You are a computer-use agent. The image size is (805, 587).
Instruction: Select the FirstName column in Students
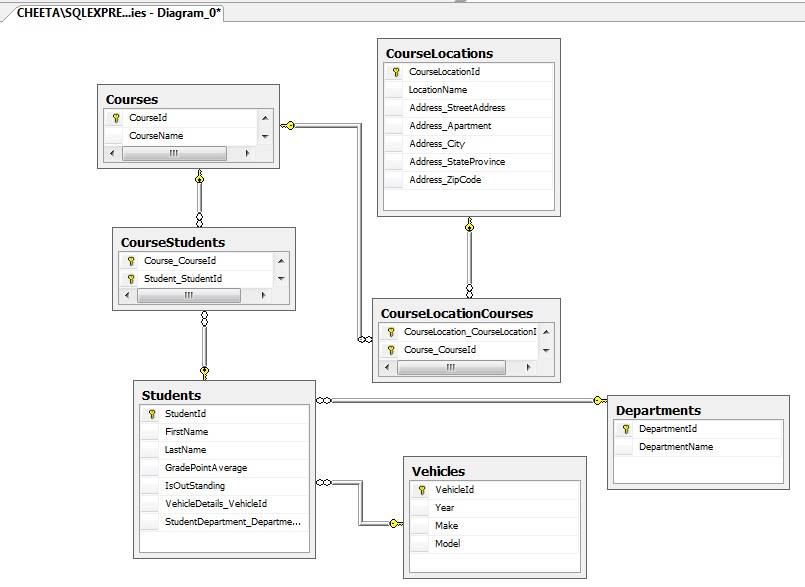pyautogui.click(x=224, y=432)
